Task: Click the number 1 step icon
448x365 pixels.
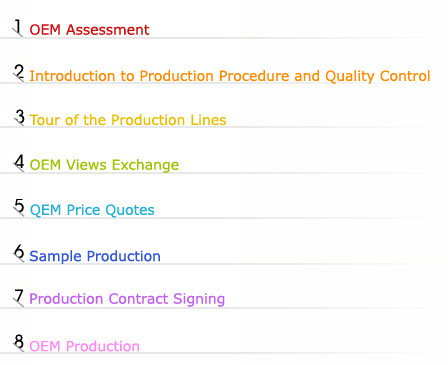Action: (18, 28)
